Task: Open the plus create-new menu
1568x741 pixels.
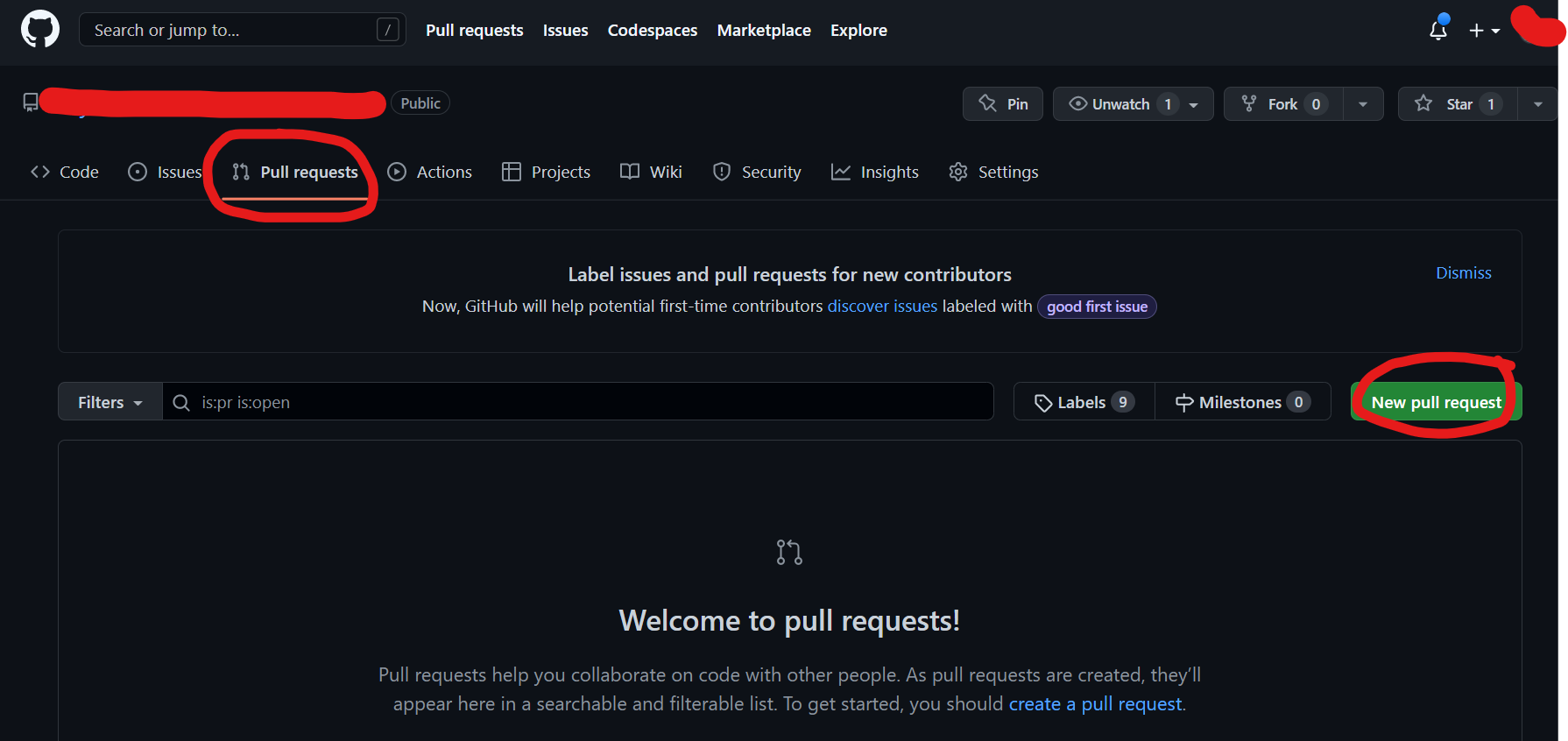Action: tap(1484, 31)
